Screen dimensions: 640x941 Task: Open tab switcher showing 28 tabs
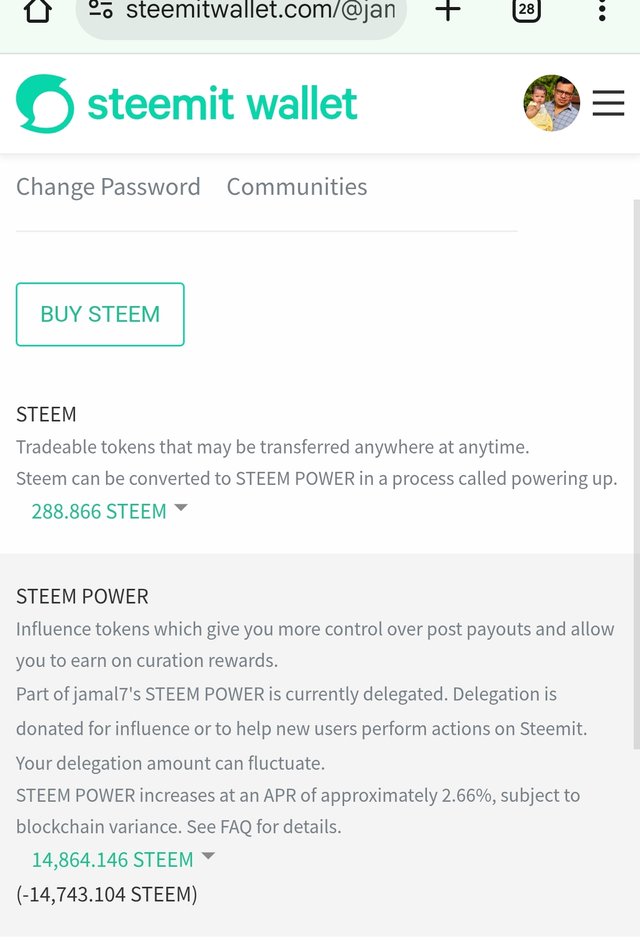(x=527, y=10)
